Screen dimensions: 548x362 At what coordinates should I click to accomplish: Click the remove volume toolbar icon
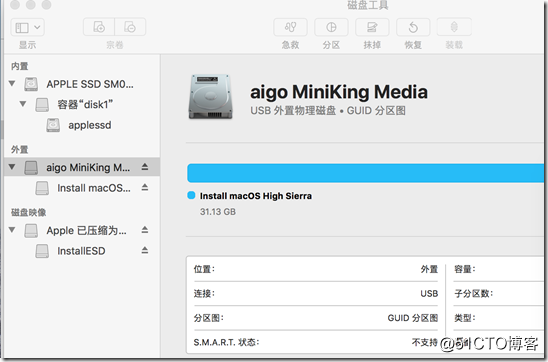tap(130, 27)
